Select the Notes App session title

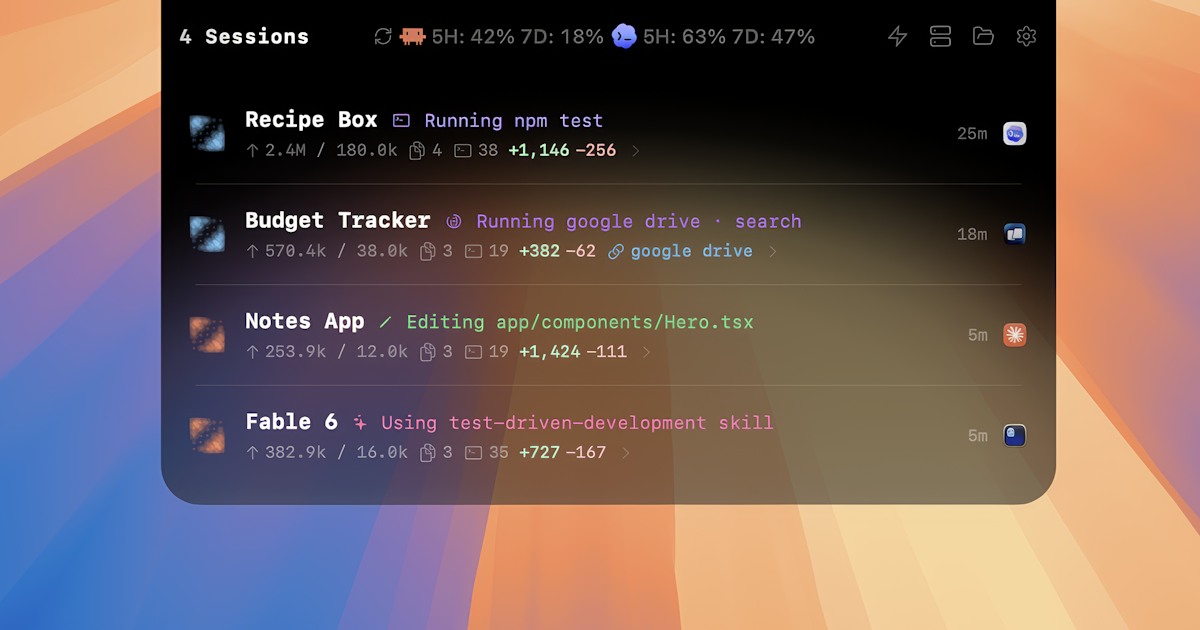tap(305, 322)
